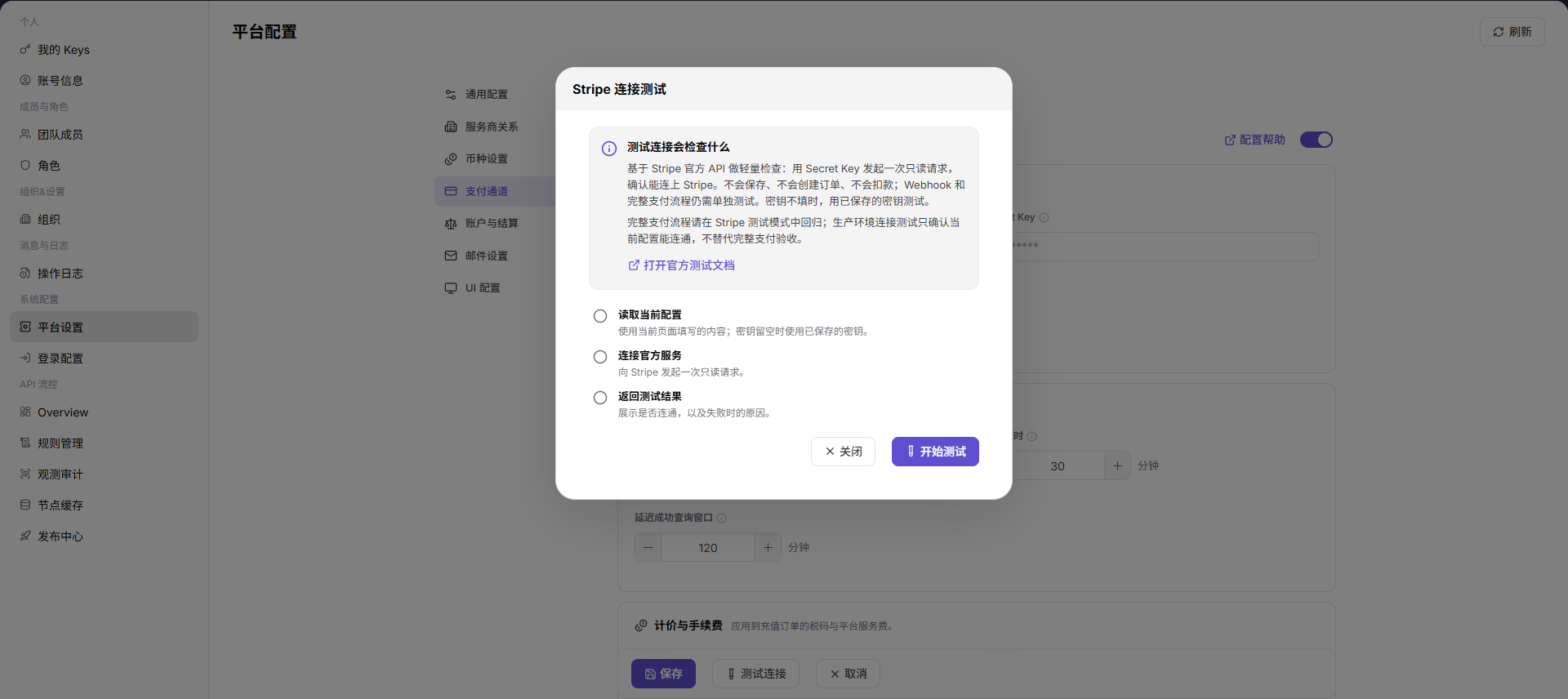The width and height of the screenshot is (1568, 699).
Task: Click the 账户与结算 scale icon
Action: pos(451,223)
